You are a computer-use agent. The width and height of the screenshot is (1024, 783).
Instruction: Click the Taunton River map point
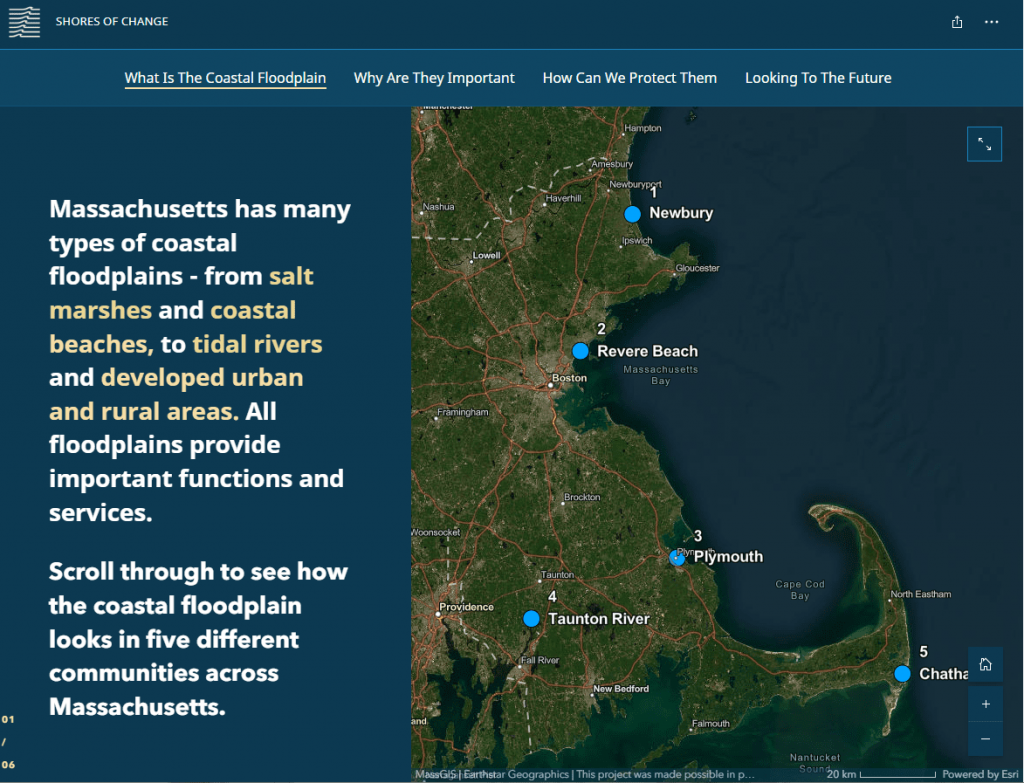click(x=531, y=619)
